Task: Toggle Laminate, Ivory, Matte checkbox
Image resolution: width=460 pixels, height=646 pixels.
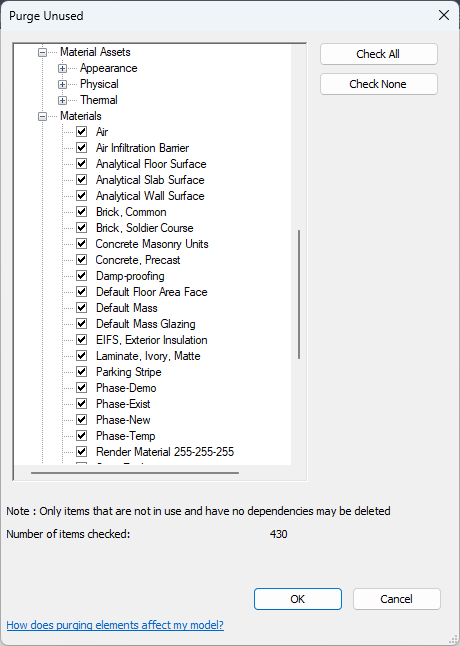Action: tap(82, 356)
